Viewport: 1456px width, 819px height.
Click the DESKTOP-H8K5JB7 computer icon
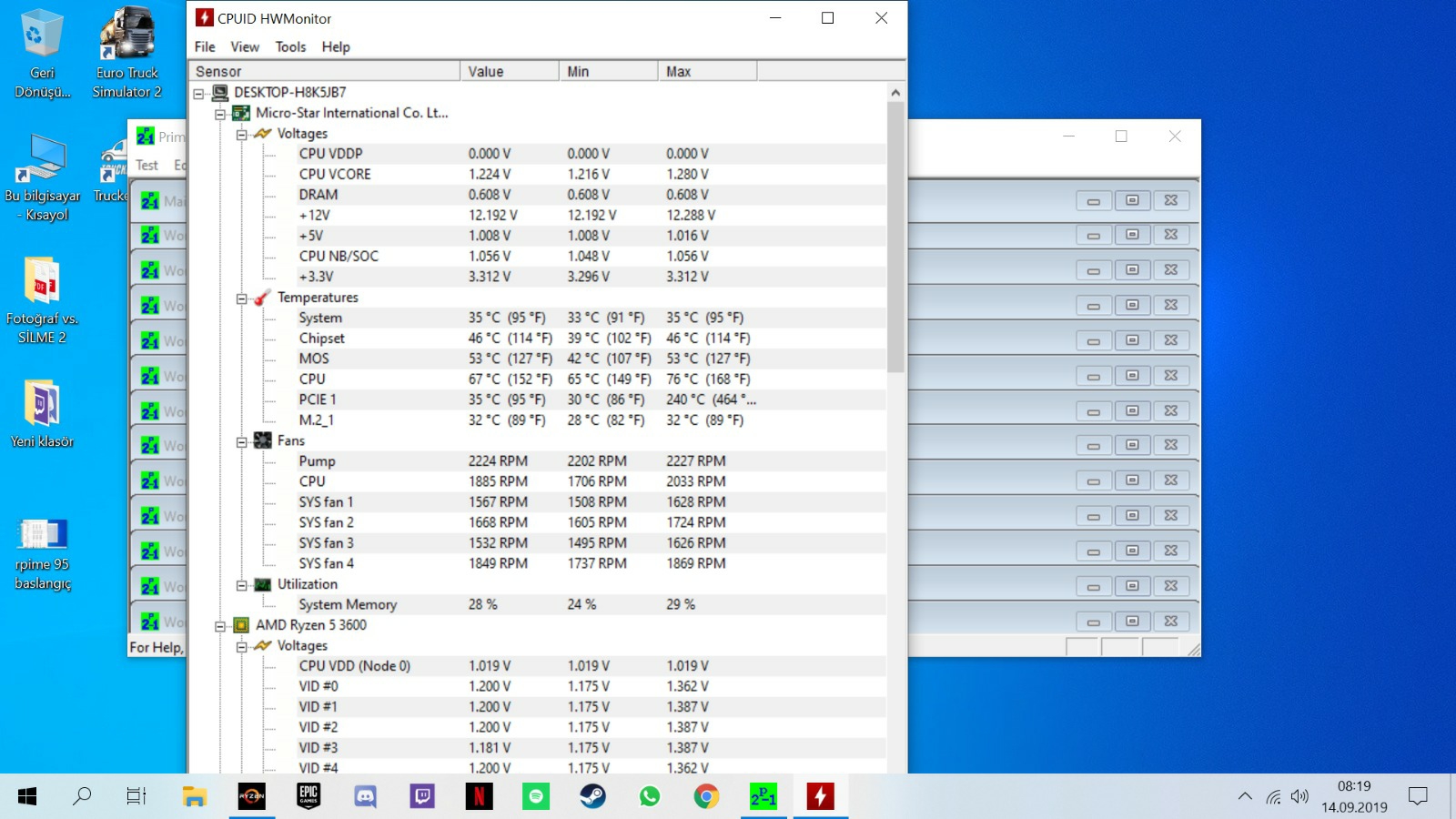pos(219,92)
